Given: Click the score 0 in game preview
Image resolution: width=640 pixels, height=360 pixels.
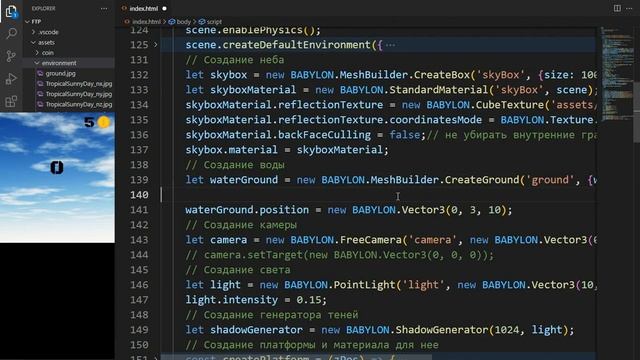Looking at the screenshot, I should click(57, 168).
